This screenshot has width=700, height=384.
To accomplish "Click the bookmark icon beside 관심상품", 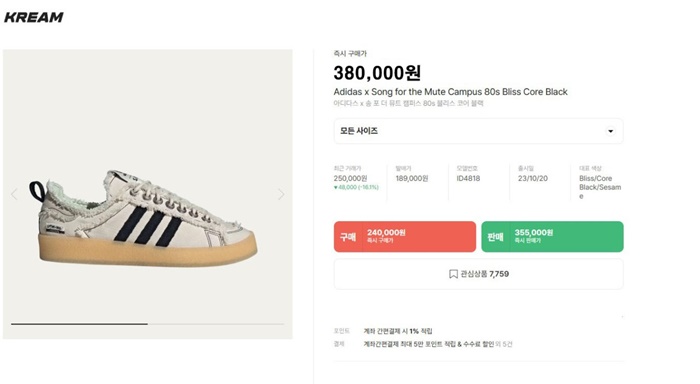I will click(453, 274).
